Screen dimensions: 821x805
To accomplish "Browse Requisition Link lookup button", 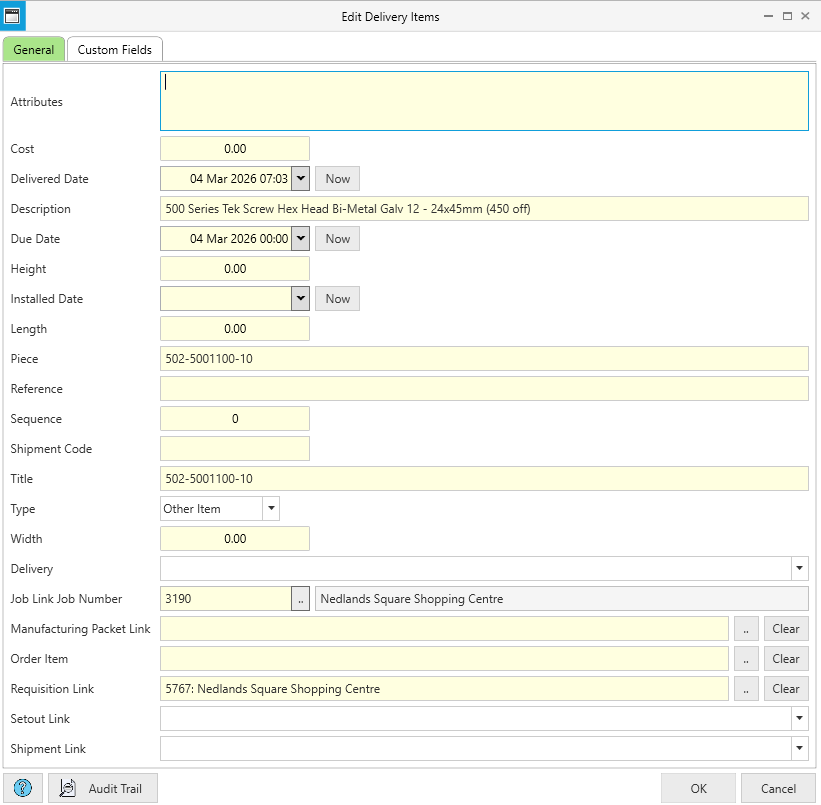I will point(745,689).
